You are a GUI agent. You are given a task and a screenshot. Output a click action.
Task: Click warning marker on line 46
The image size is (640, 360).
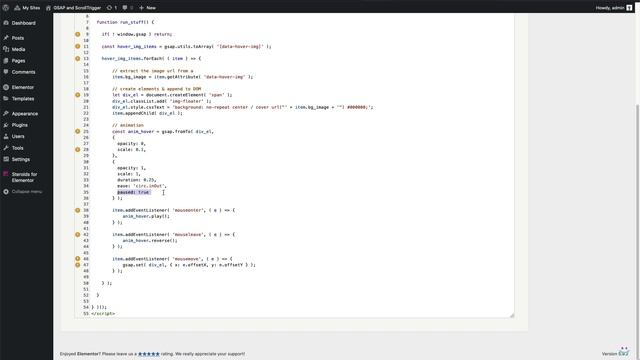coord(78,259)
